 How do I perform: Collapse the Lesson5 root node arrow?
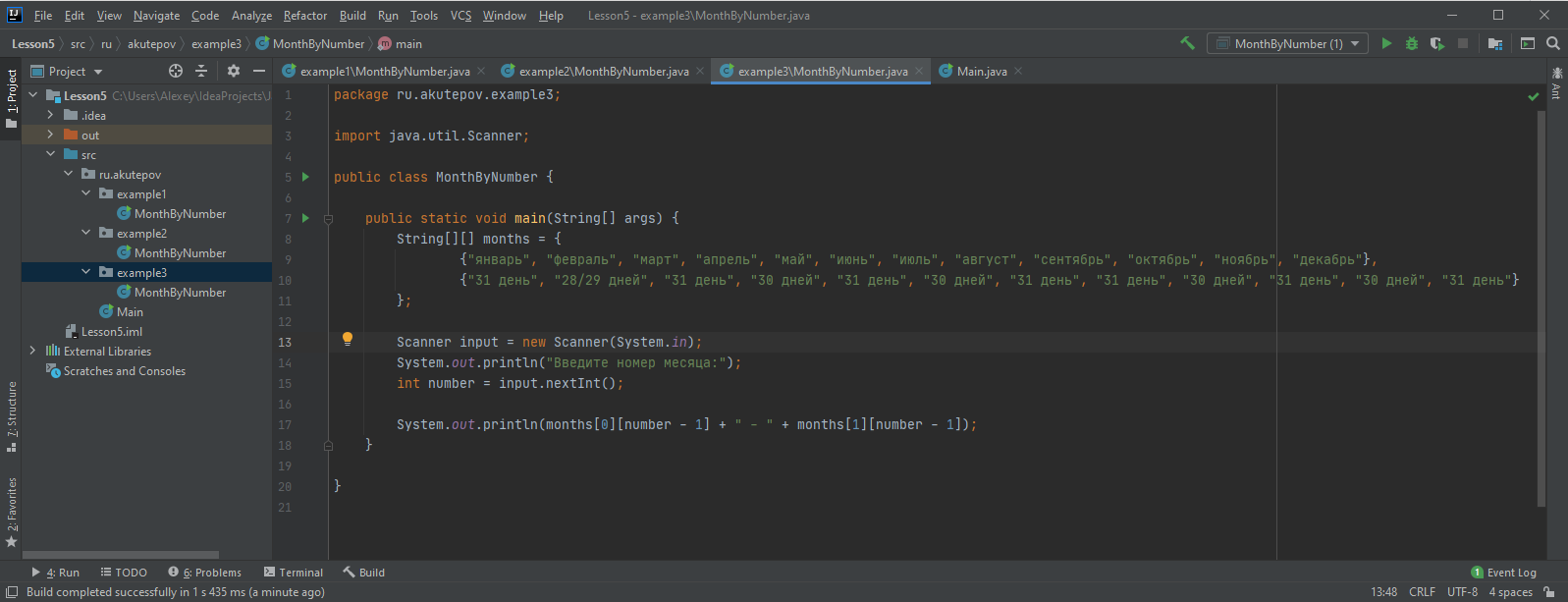pyautogui.click(x=33, y=95)
